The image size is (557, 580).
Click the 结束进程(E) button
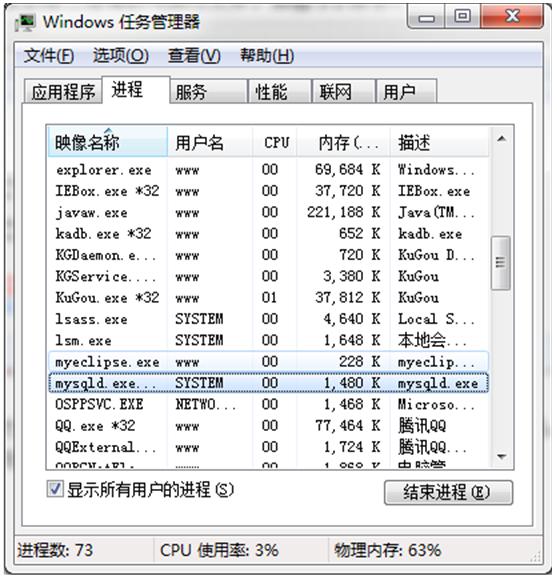(x=449, y=493)
